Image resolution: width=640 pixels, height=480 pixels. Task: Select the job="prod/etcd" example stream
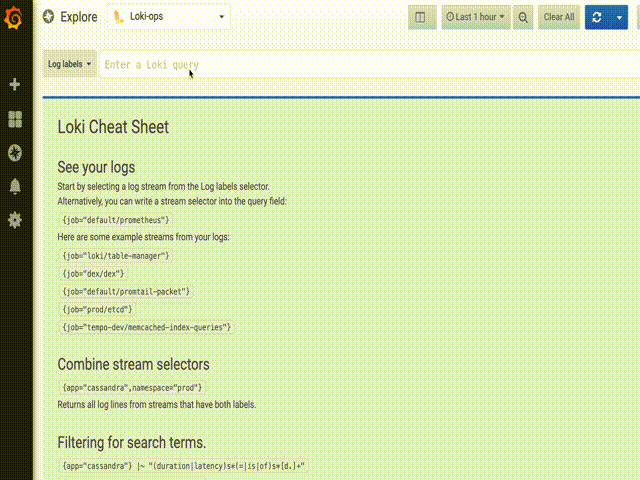[98, 309]
